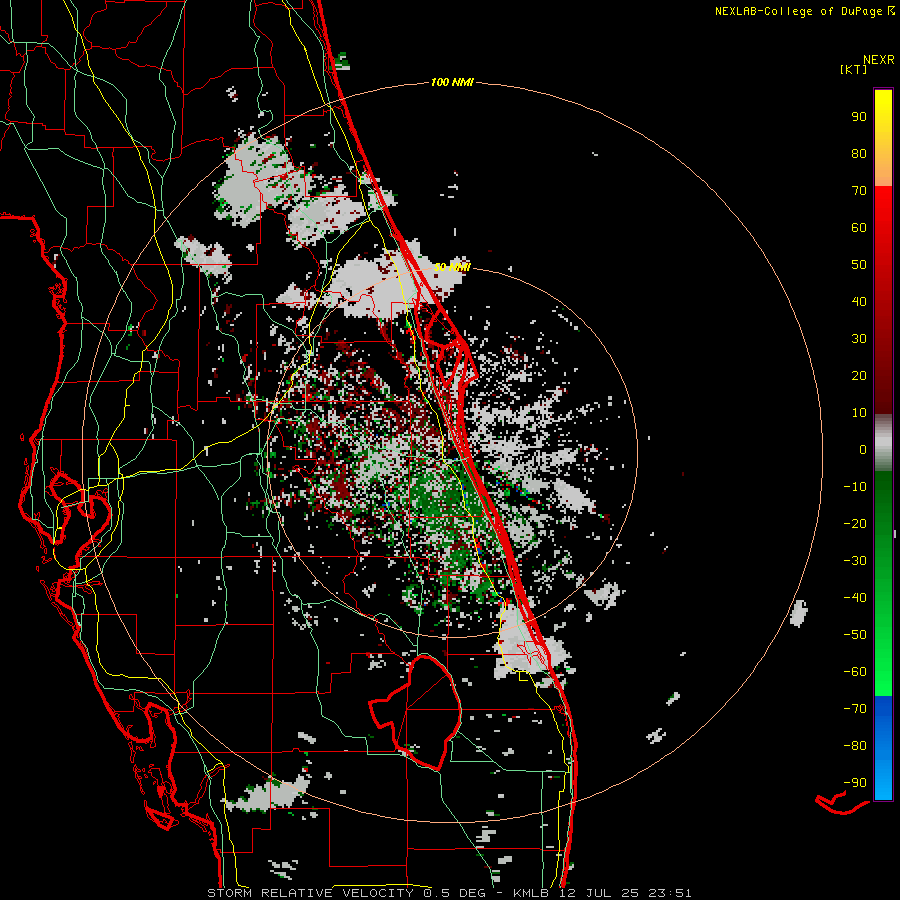Select the positive 90 scale value

[859, 117]
